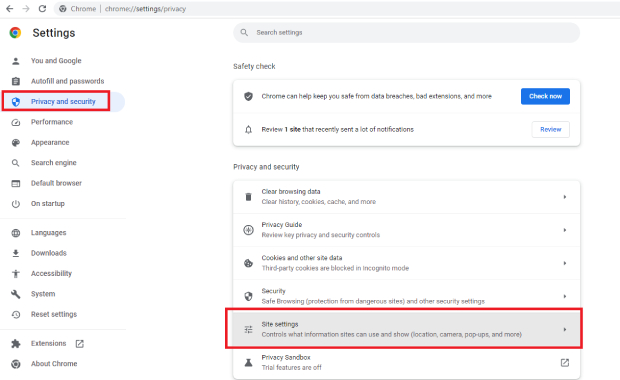Click the download arrow icon for Downloads
Screen dimensions: 620x380
tap(15, 253)
